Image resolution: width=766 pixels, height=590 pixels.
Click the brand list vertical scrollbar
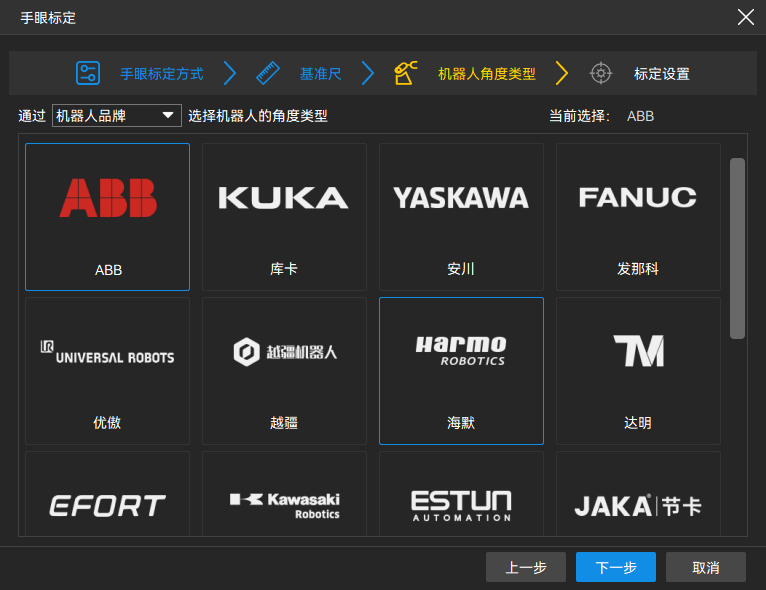point(737,248)
